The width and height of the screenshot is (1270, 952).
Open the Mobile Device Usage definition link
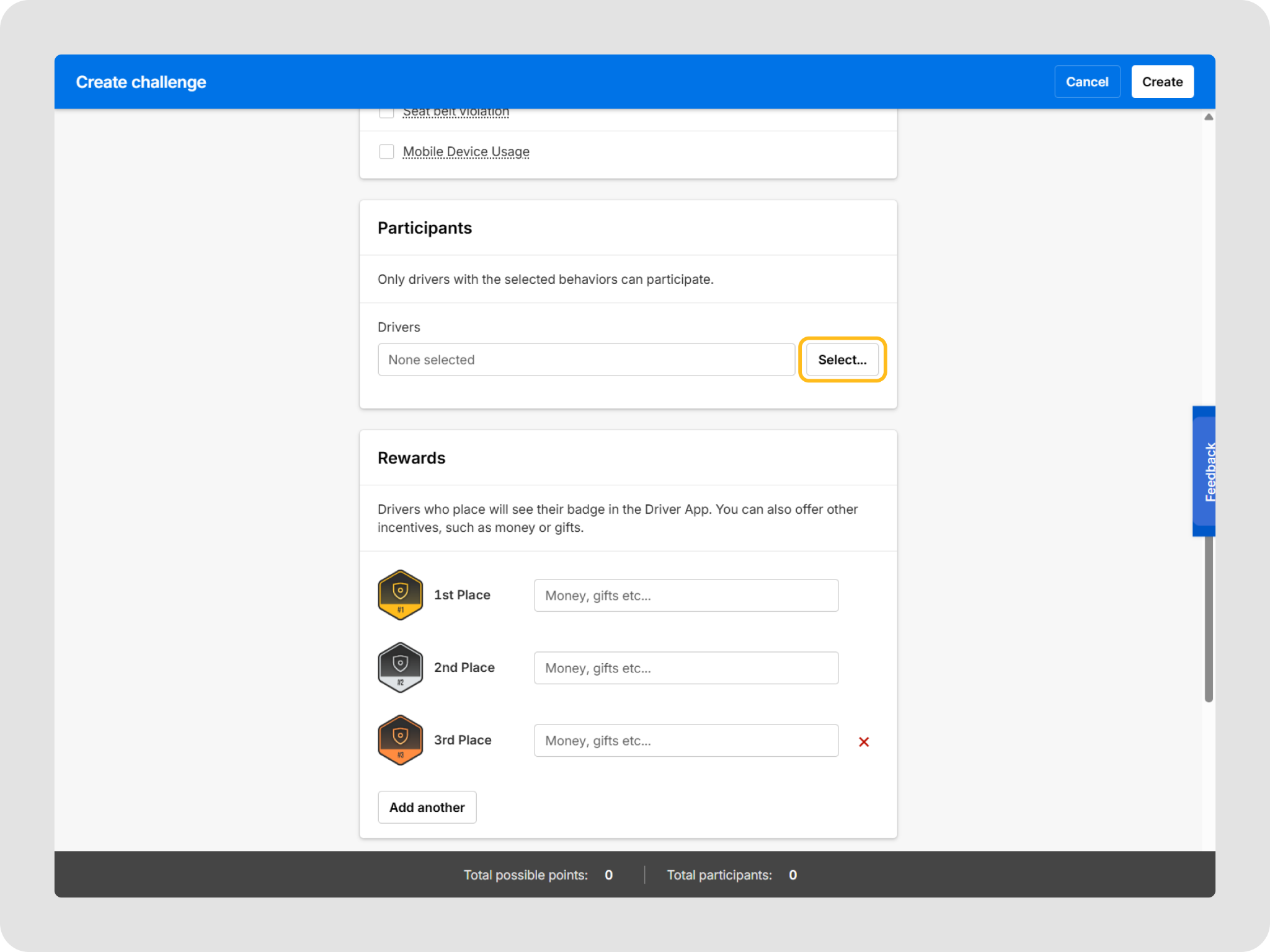point(466,152)
